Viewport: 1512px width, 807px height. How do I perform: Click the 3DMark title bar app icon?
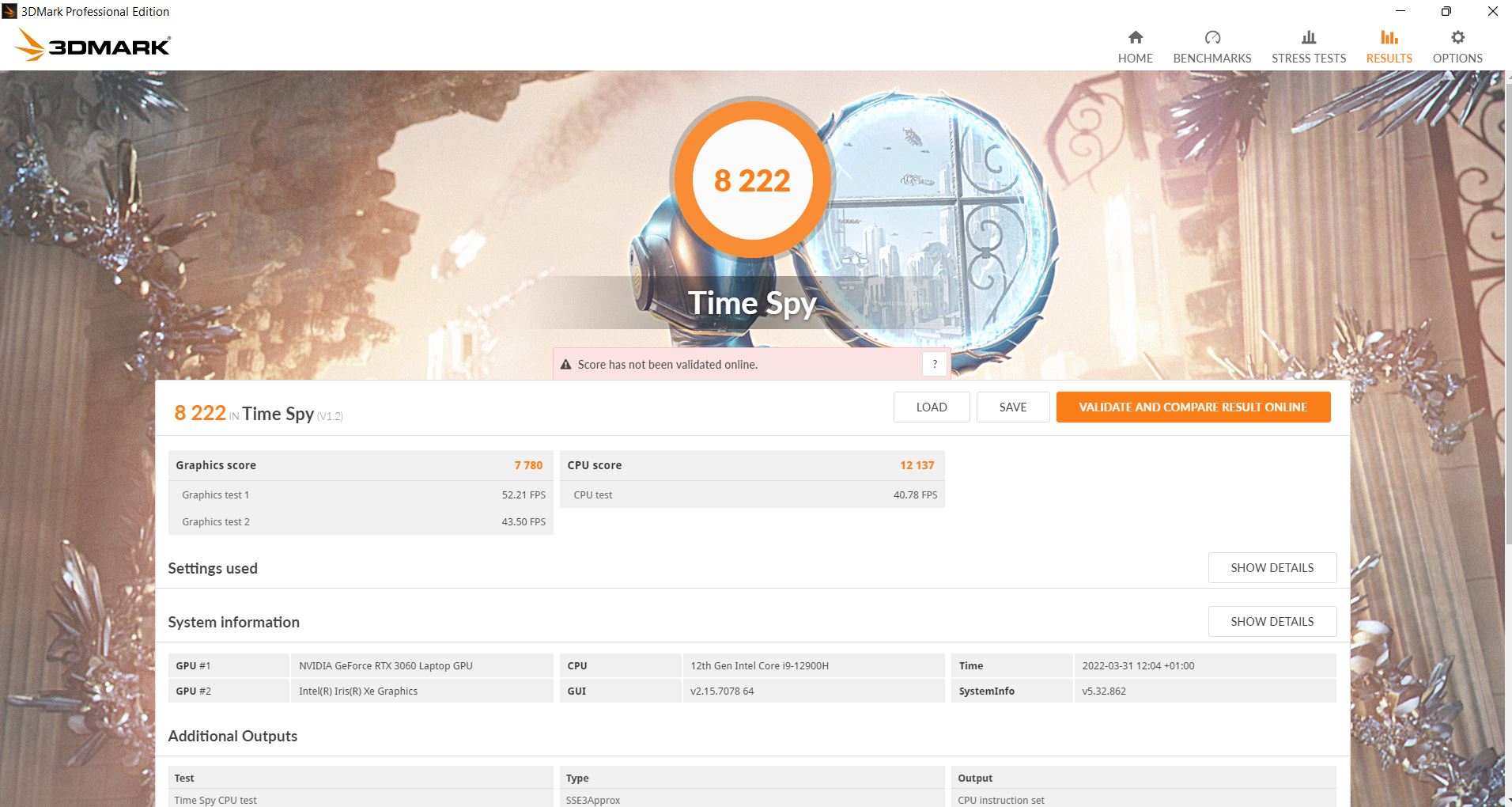point(9,11)
